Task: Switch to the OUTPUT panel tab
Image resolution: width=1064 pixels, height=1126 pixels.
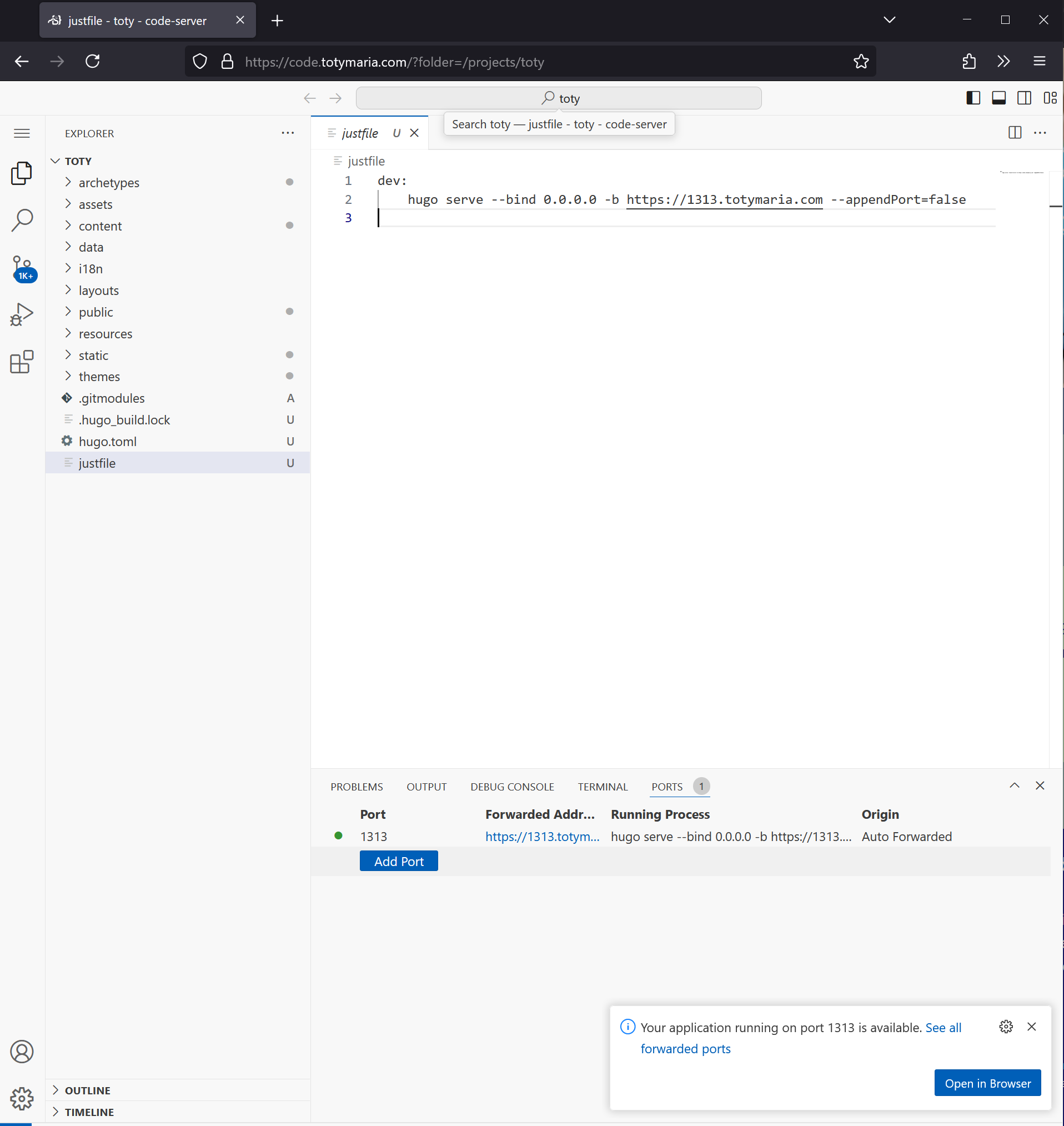Action: pos(426,787)
